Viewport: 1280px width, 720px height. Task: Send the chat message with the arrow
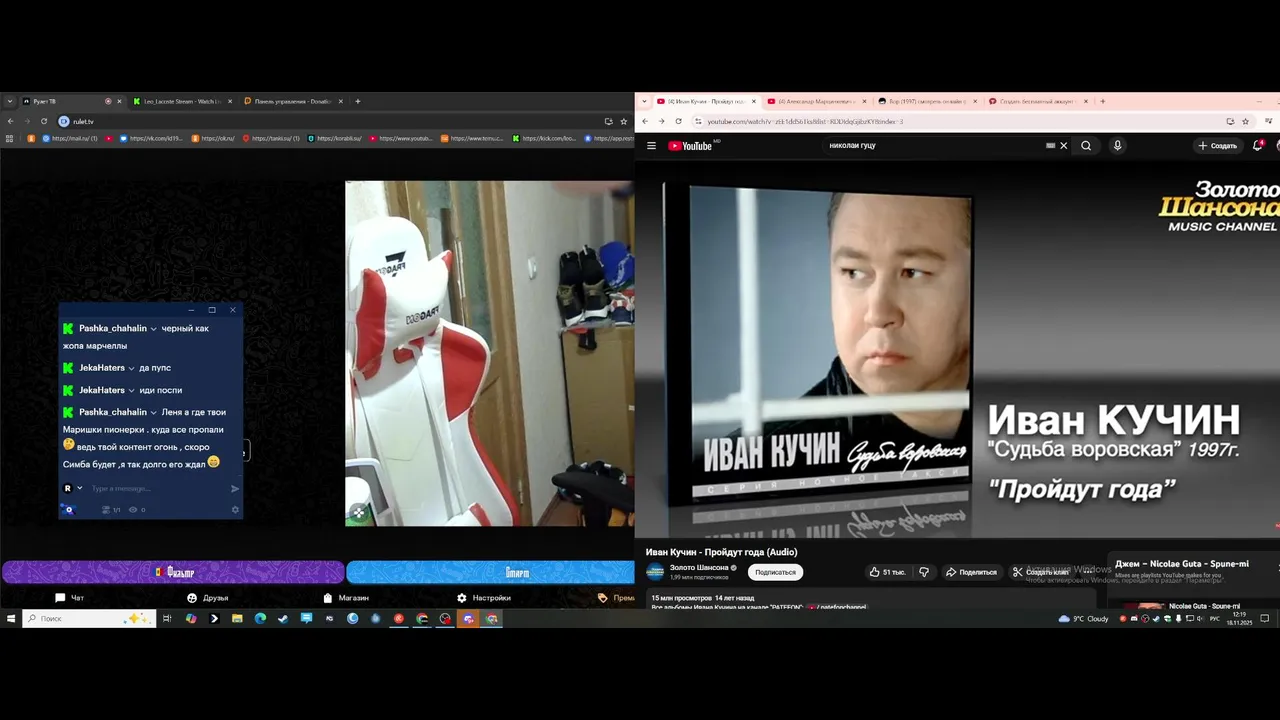tap(235, 489)
